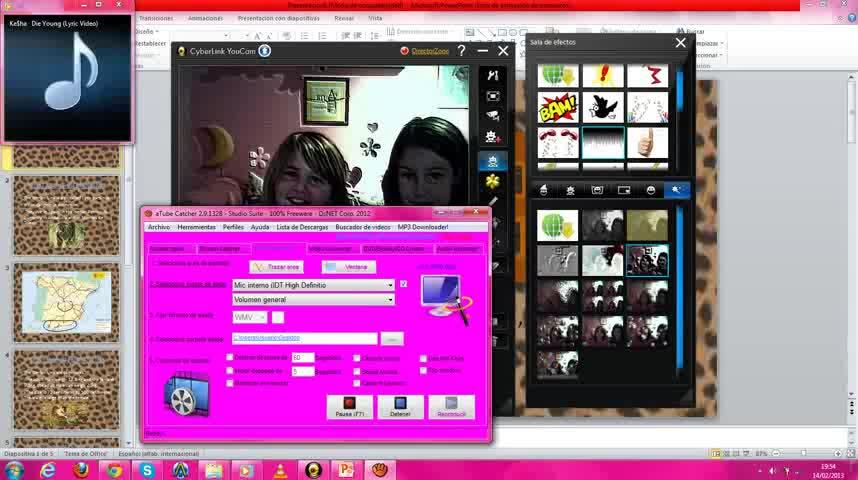Click the Ventana button
The height and width of the screenshot is (480, 858).
(349, 267)
